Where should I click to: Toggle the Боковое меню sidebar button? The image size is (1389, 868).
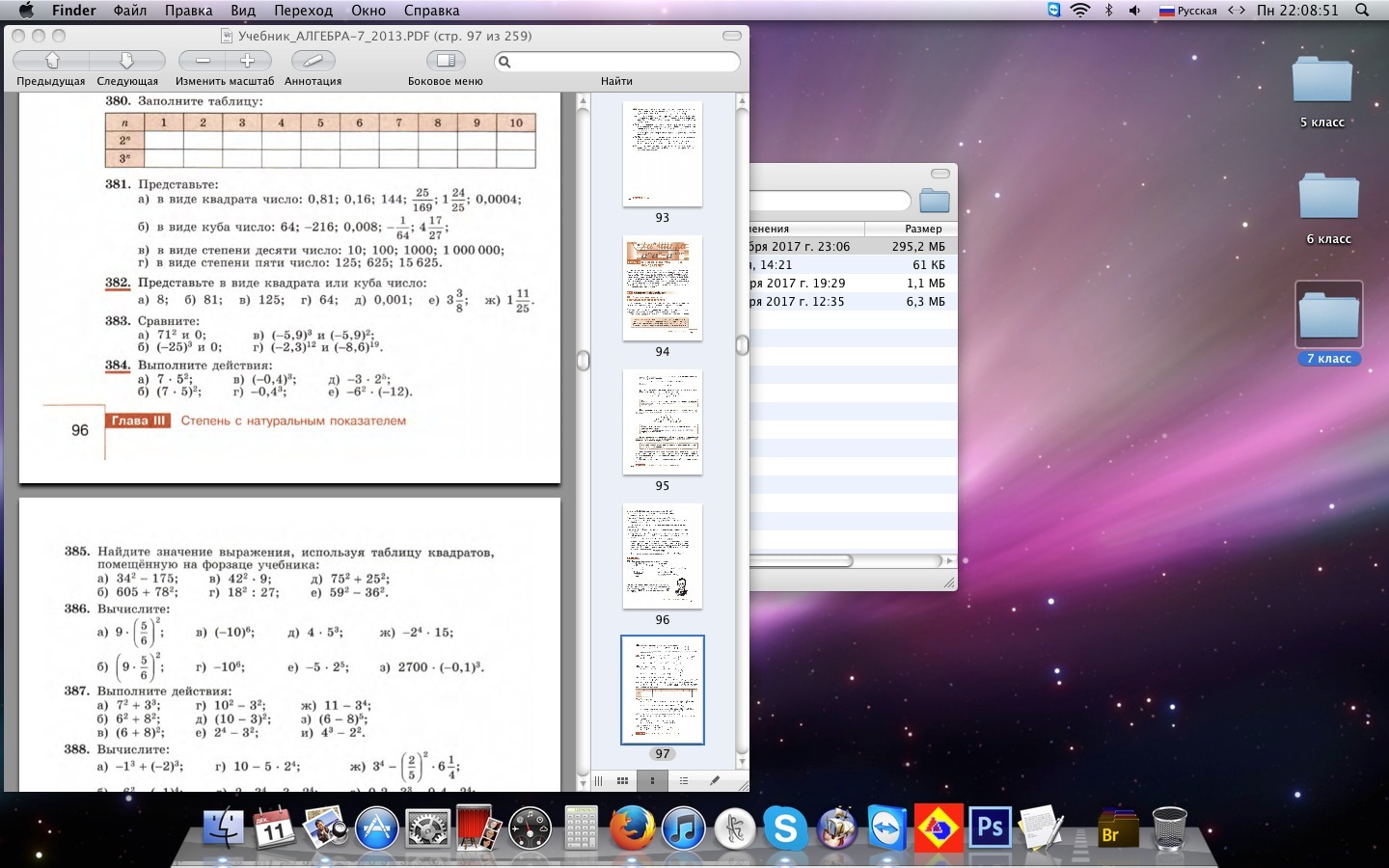445,61
